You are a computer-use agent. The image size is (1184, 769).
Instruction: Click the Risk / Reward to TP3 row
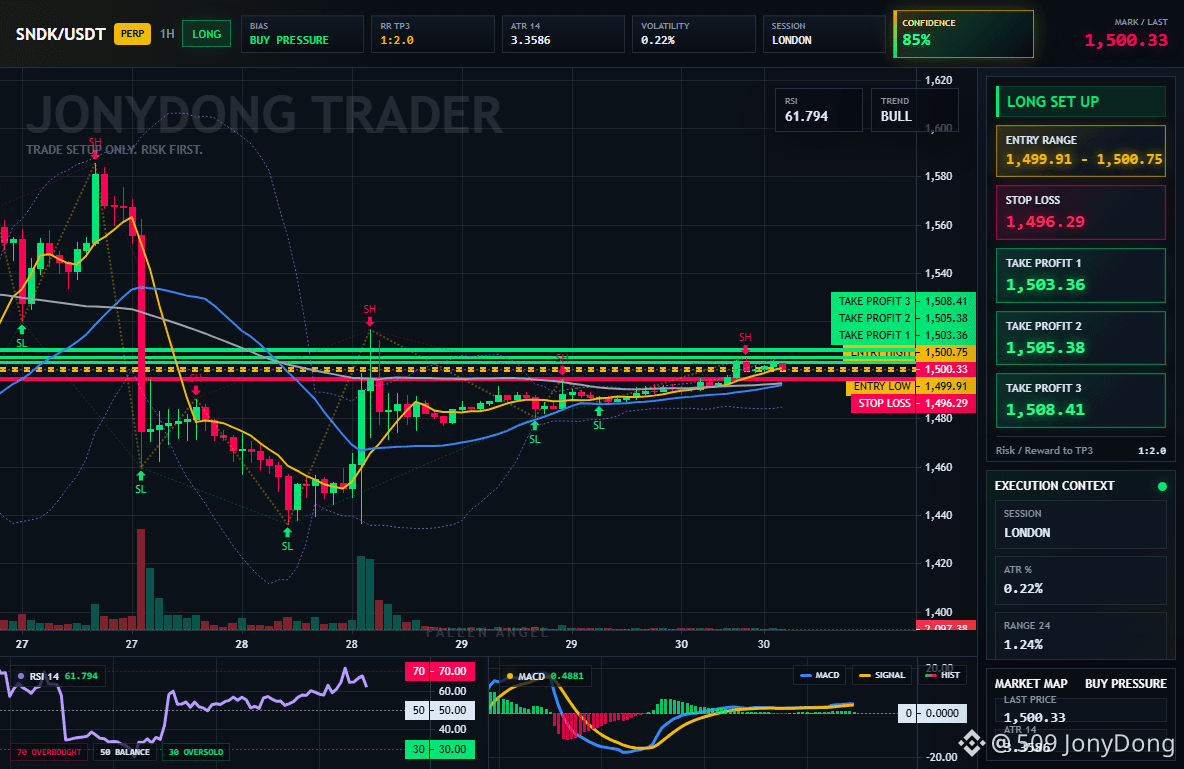1081,450
